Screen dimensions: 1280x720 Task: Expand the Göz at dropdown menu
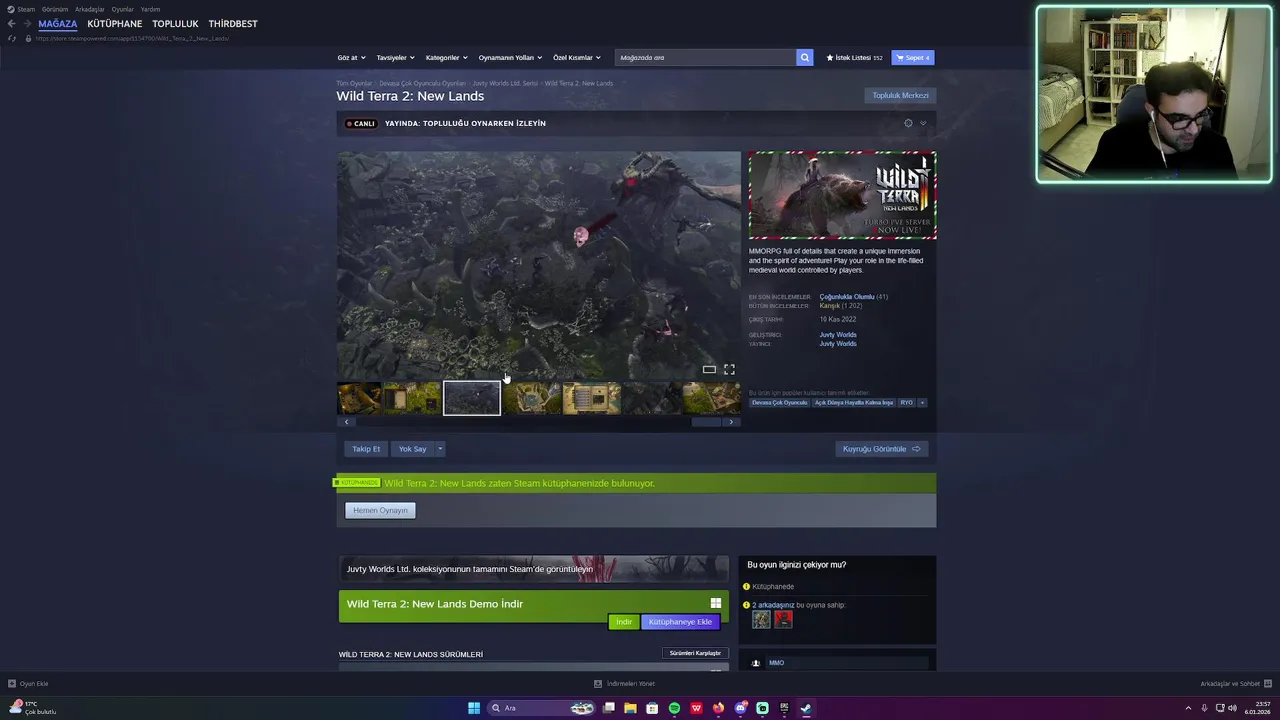tap(351, 57)
